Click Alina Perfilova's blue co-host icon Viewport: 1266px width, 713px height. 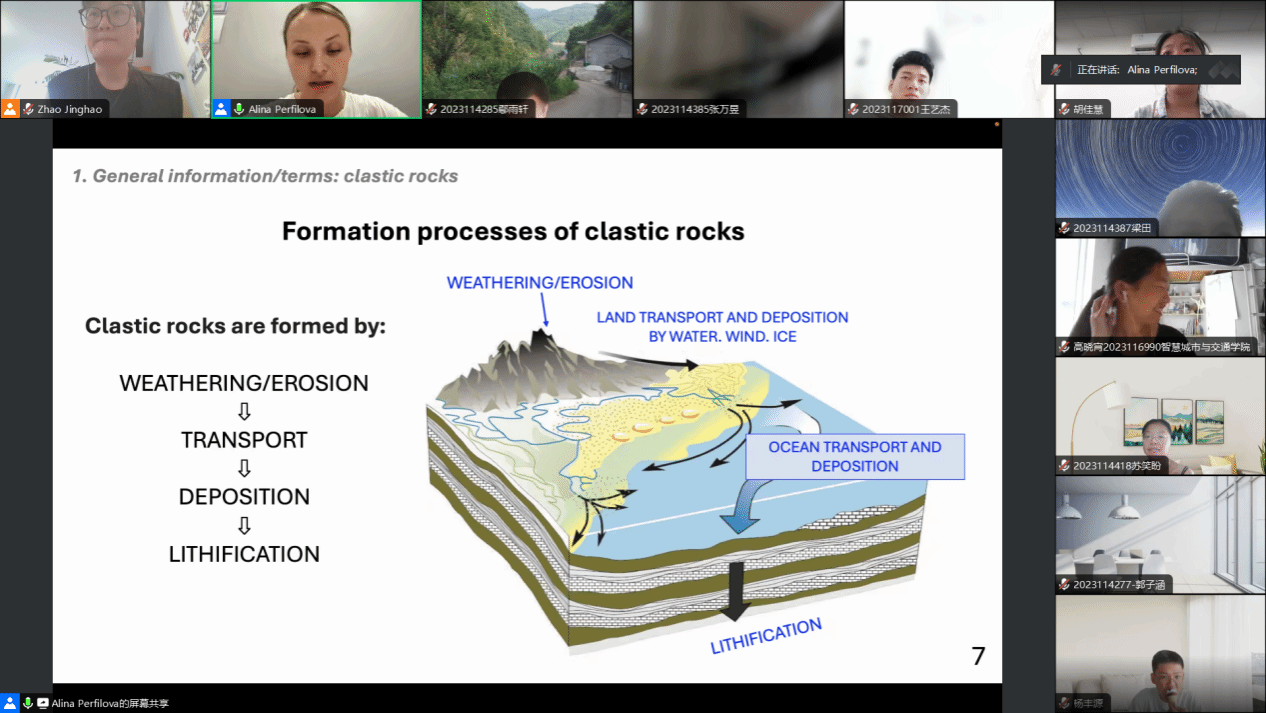[x=221, y=109]
